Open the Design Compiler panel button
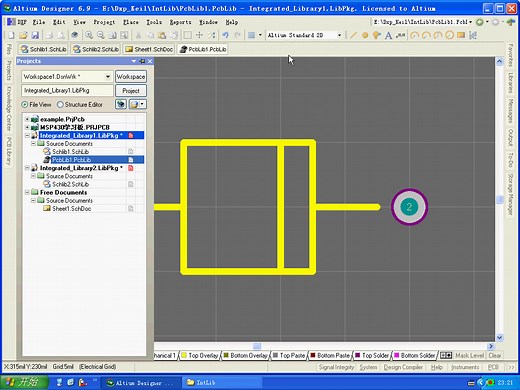 click(403, 367)
